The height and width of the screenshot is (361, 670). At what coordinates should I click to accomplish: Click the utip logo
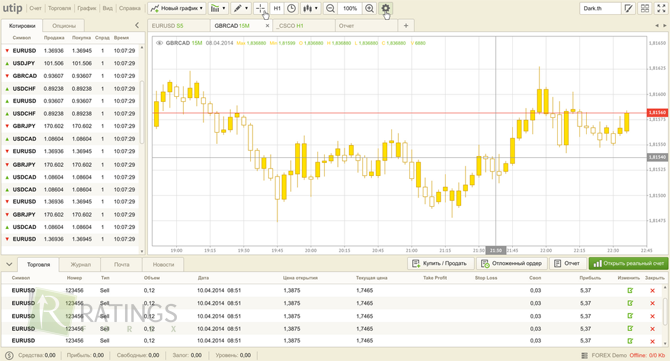(12, 8)
